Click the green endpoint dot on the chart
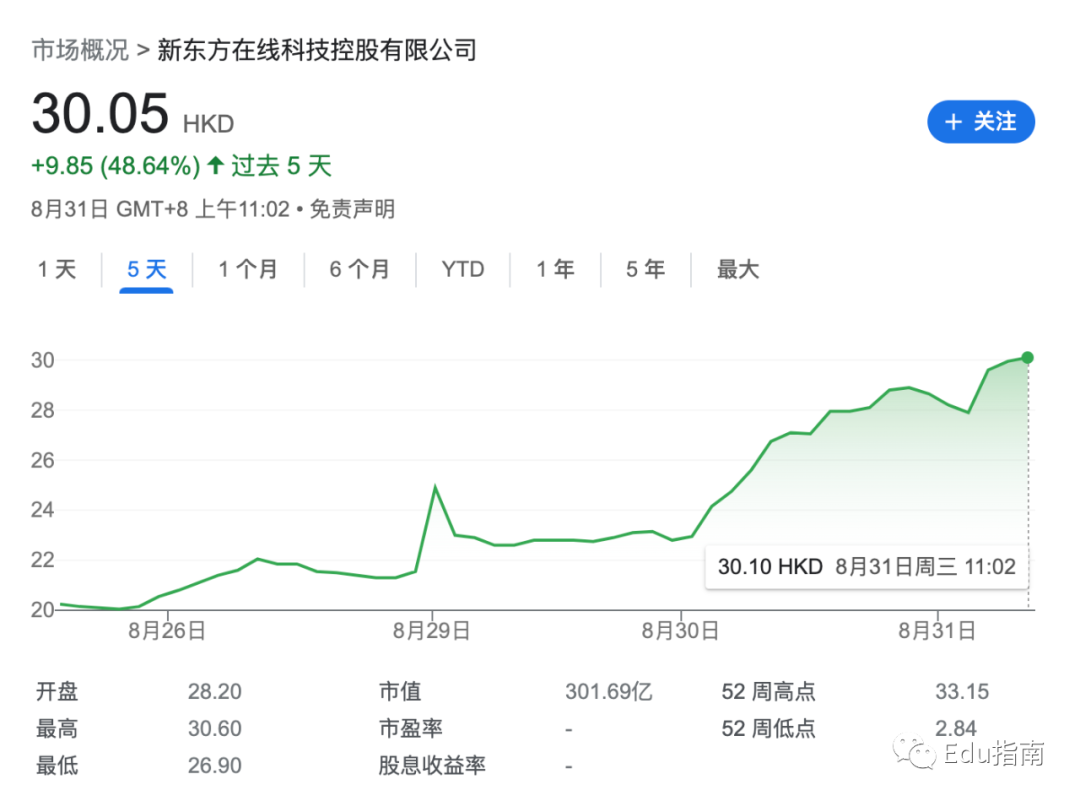 click(x=1028, y=357)
